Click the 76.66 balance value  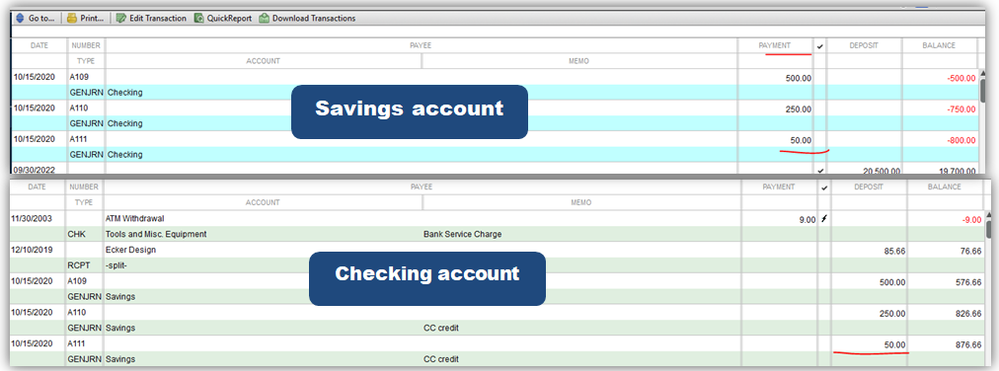point(971,251)
